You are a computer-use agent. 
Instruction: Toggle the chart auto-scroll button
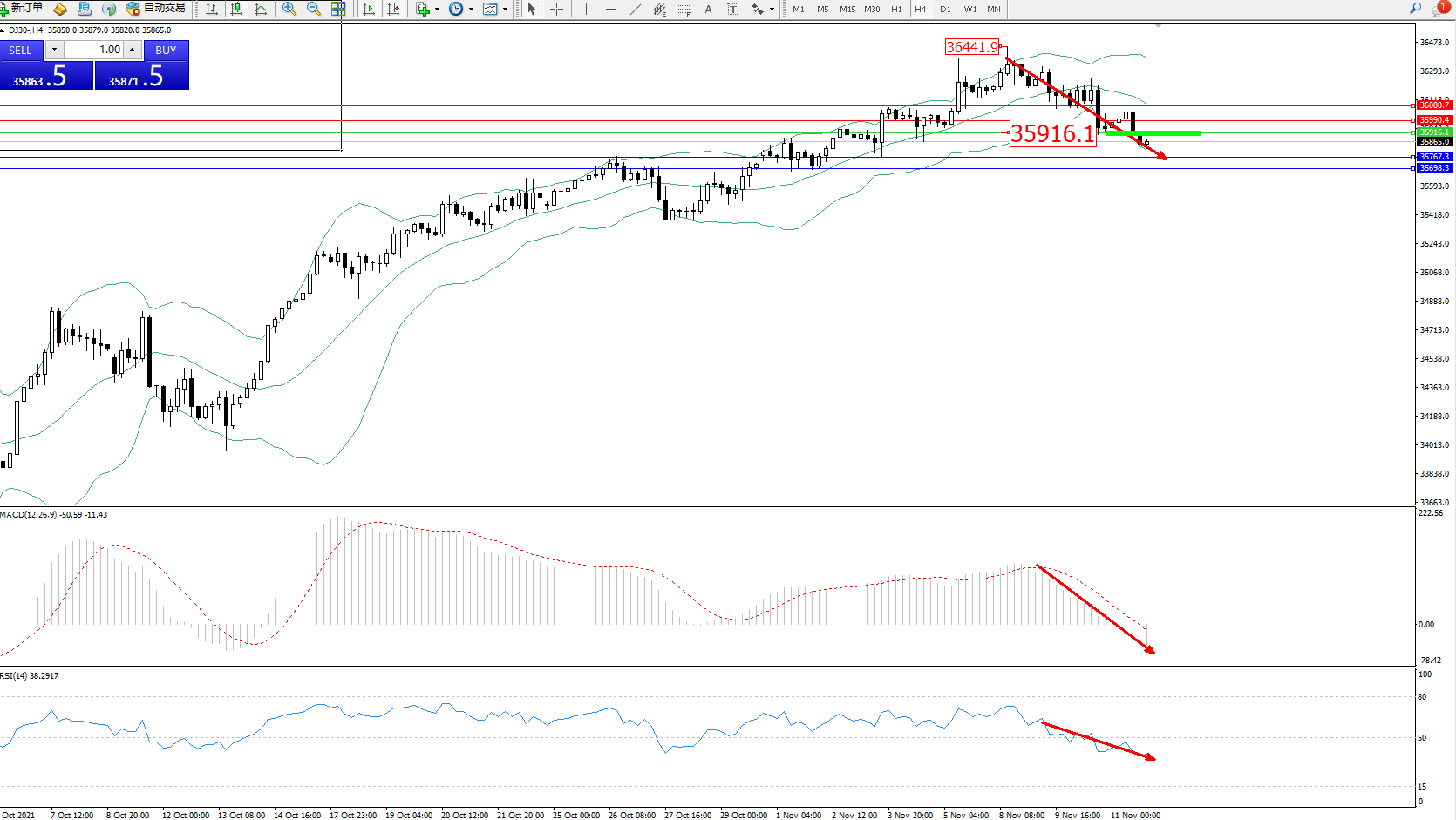[369, 9]
